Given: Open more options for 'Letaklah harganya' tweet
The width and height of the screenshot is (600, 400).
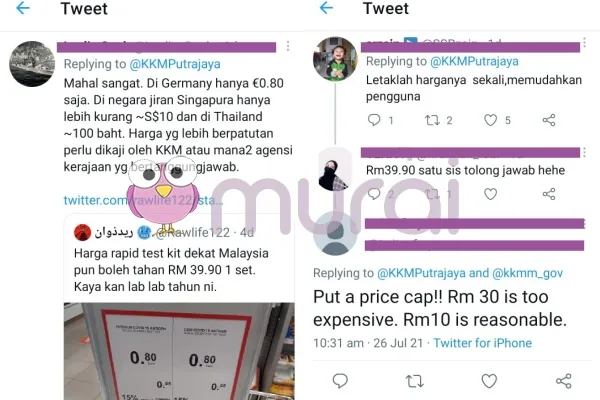Looking at the screenshot, I should [x=584, y=42].
